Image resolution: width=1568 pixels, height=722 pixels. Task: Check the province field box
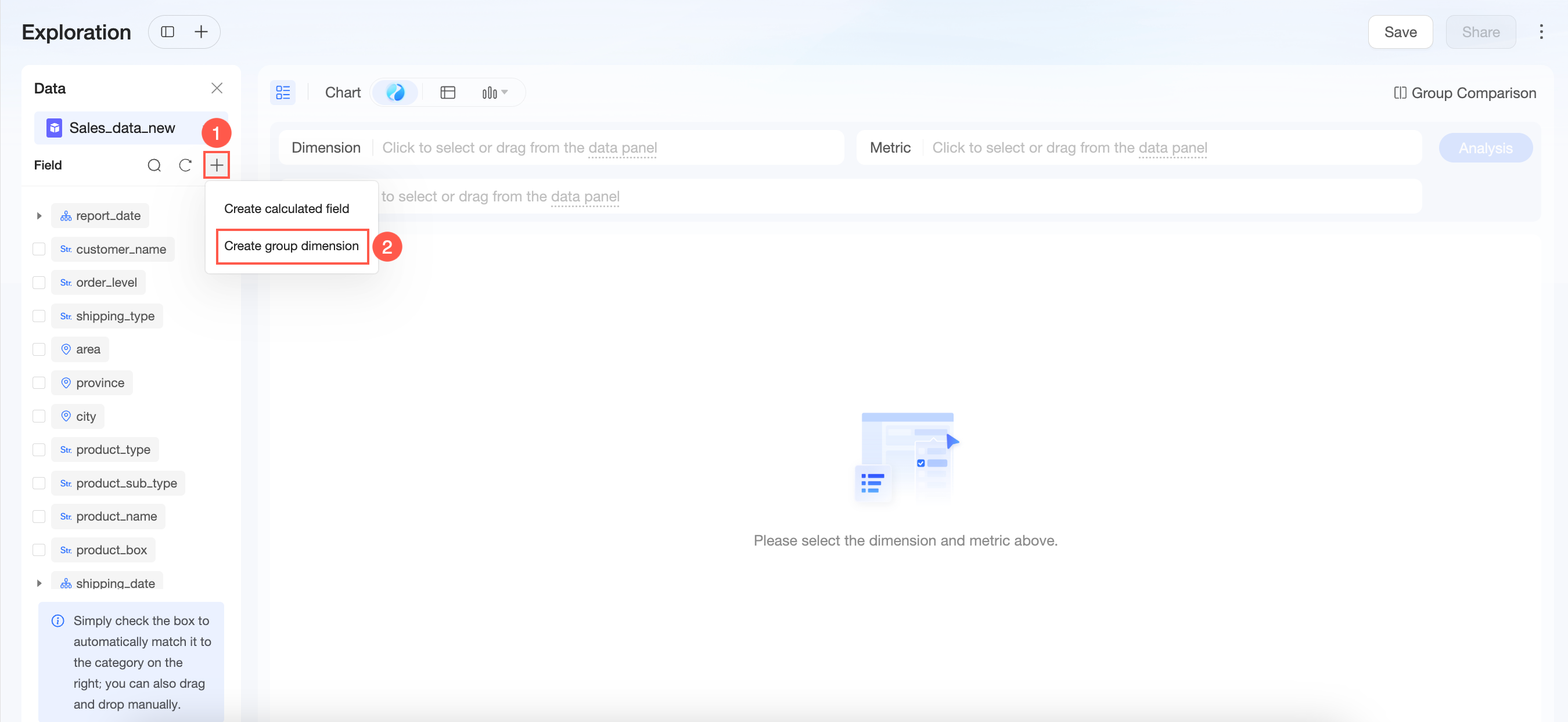click(x=39, y=382)
